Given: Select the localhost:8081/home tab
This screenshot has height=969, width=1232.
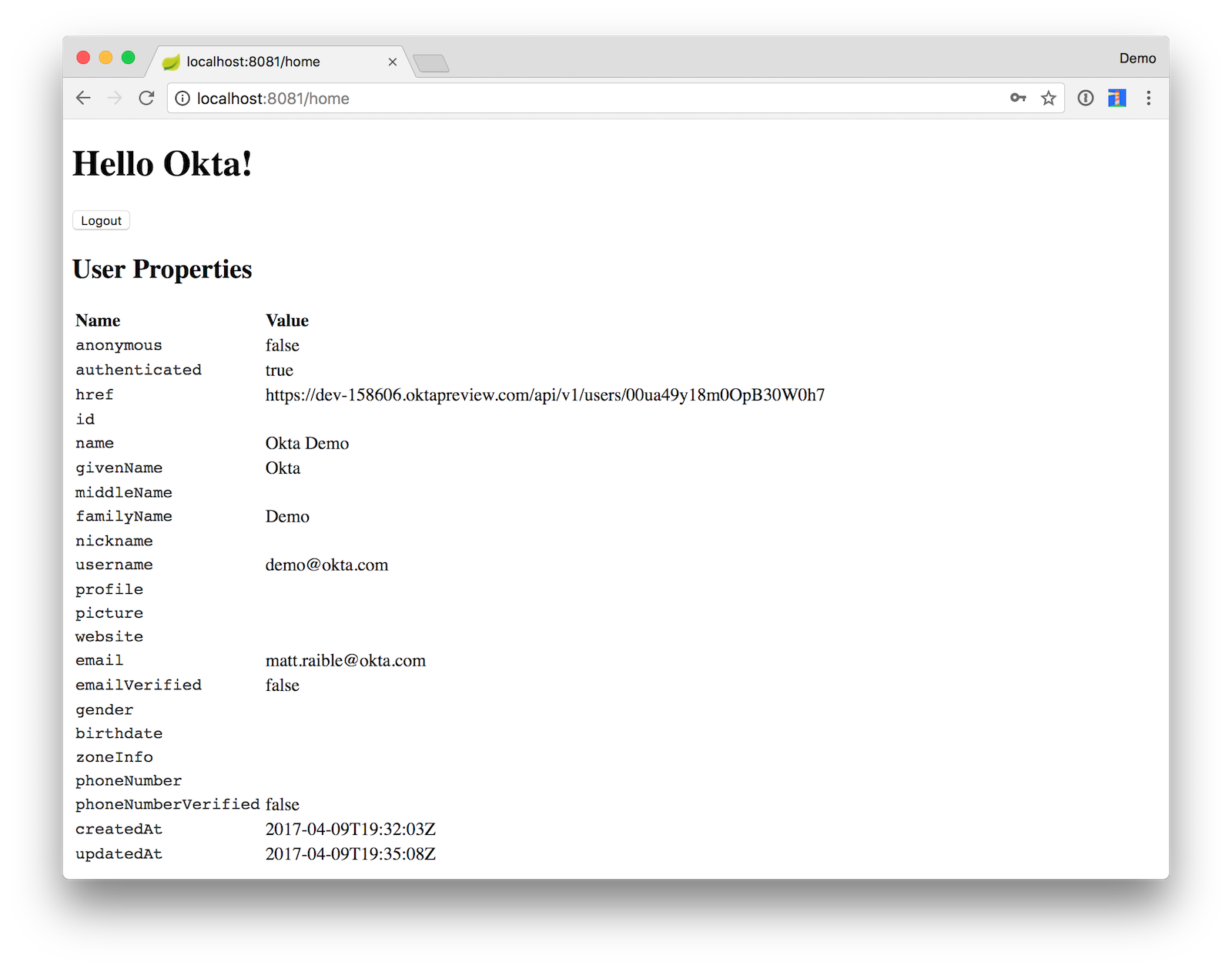Looking at the screenshot, I should pos(254,62).
